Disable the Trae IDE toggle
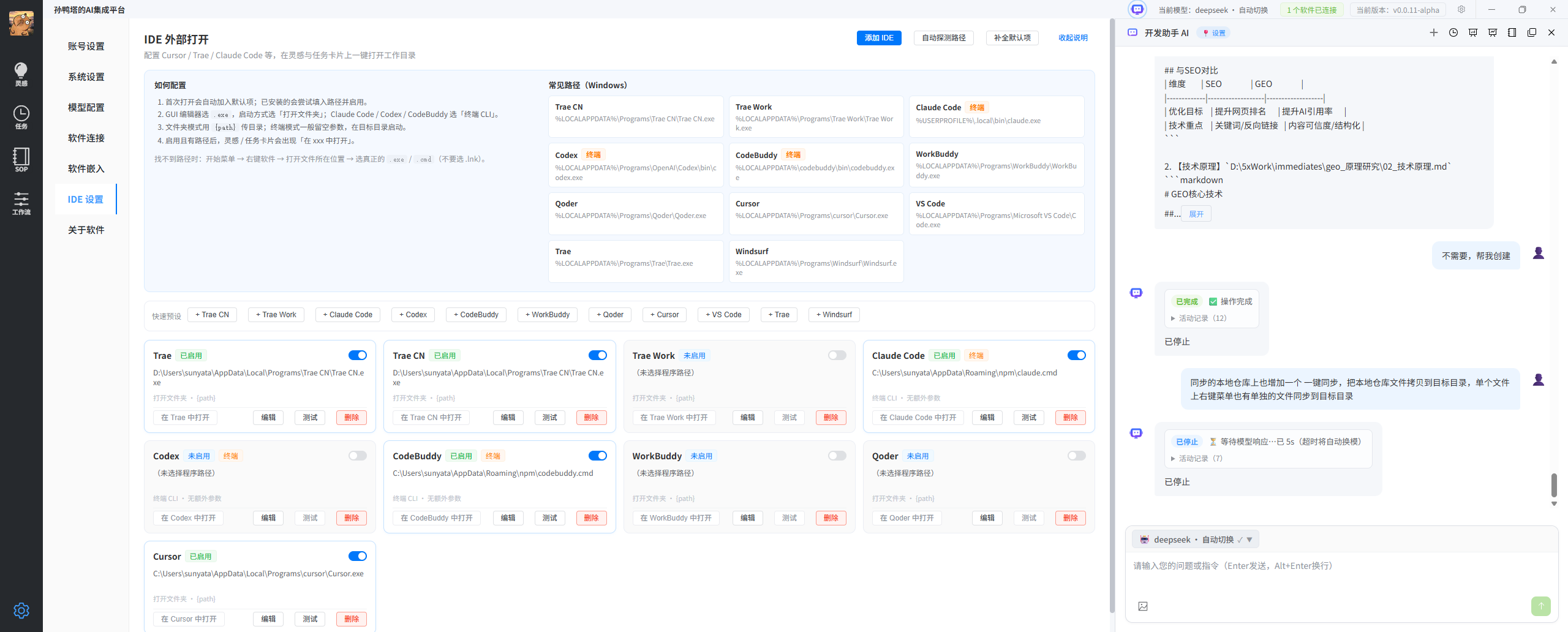Viewport: 1568px width, 632px height. click(358, 355)
